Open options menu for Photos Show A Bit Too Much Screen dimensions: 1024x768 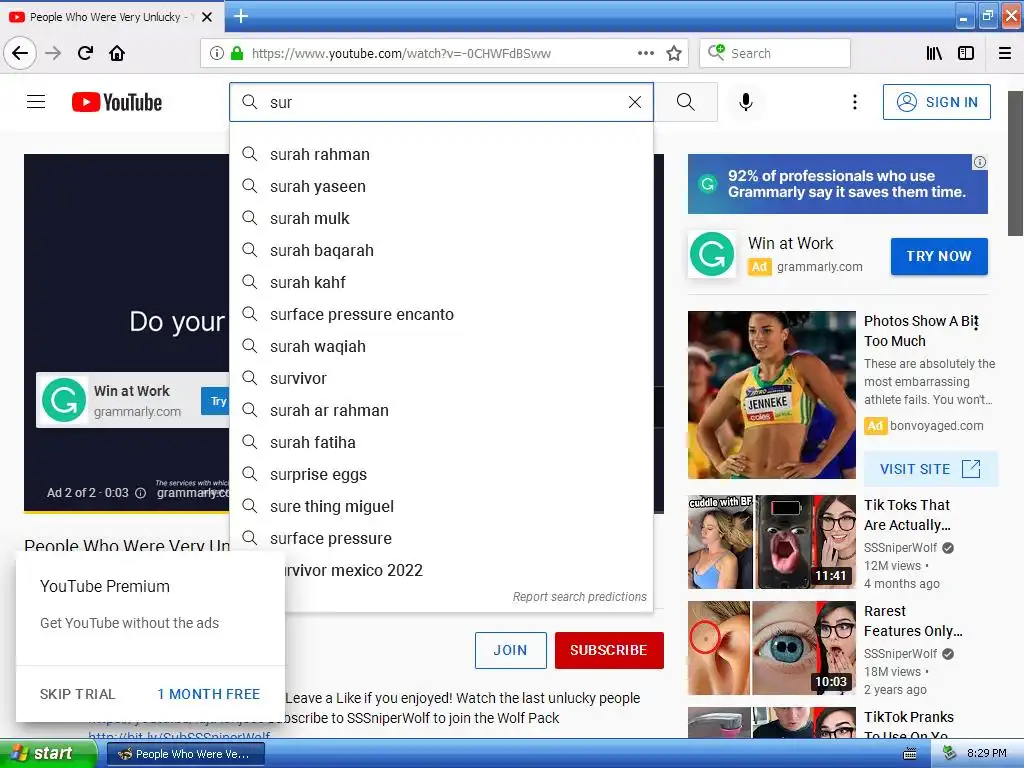[x=976, y=323]
